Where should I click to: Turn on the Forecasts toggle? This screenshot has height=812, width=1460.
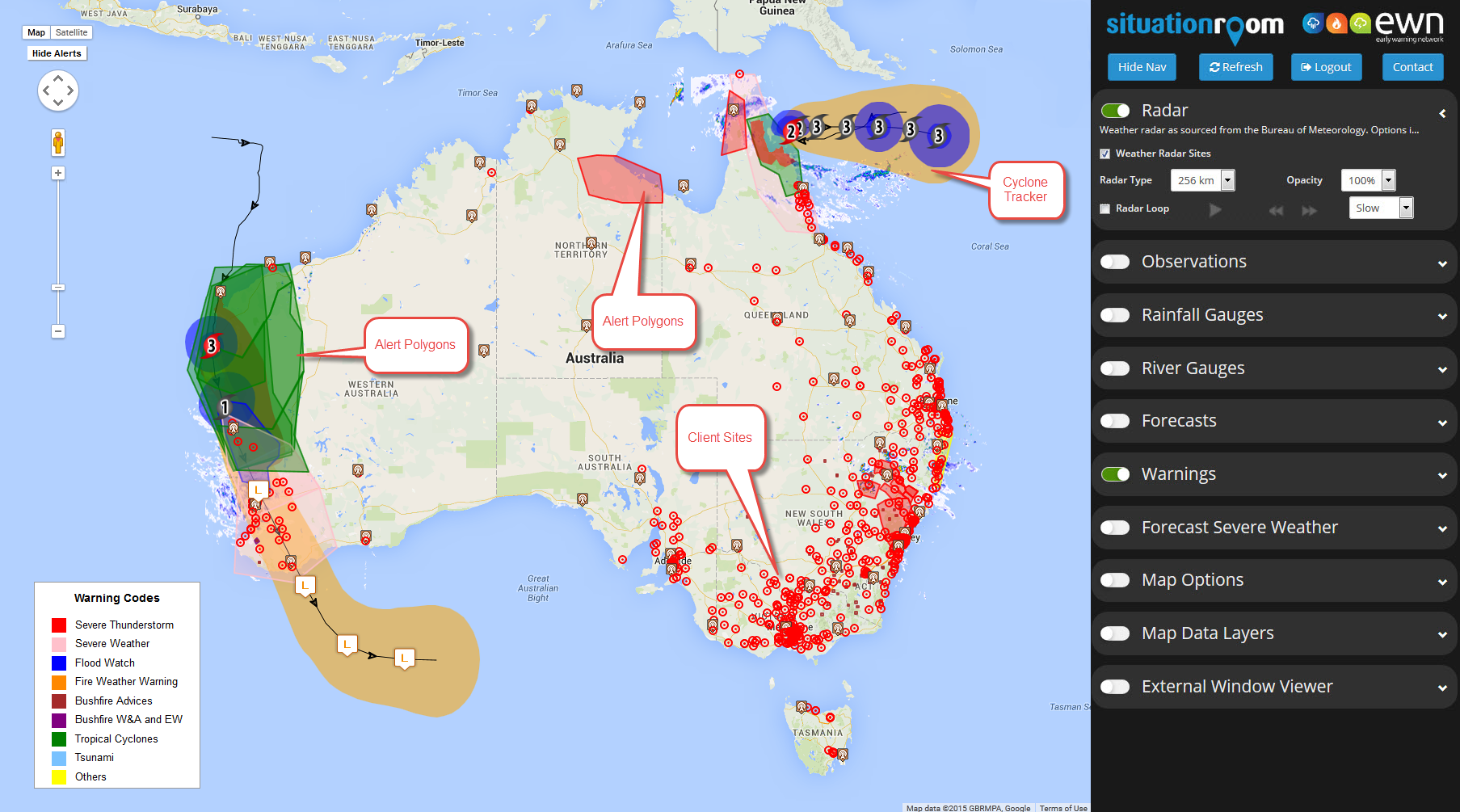coord(1115,421)
